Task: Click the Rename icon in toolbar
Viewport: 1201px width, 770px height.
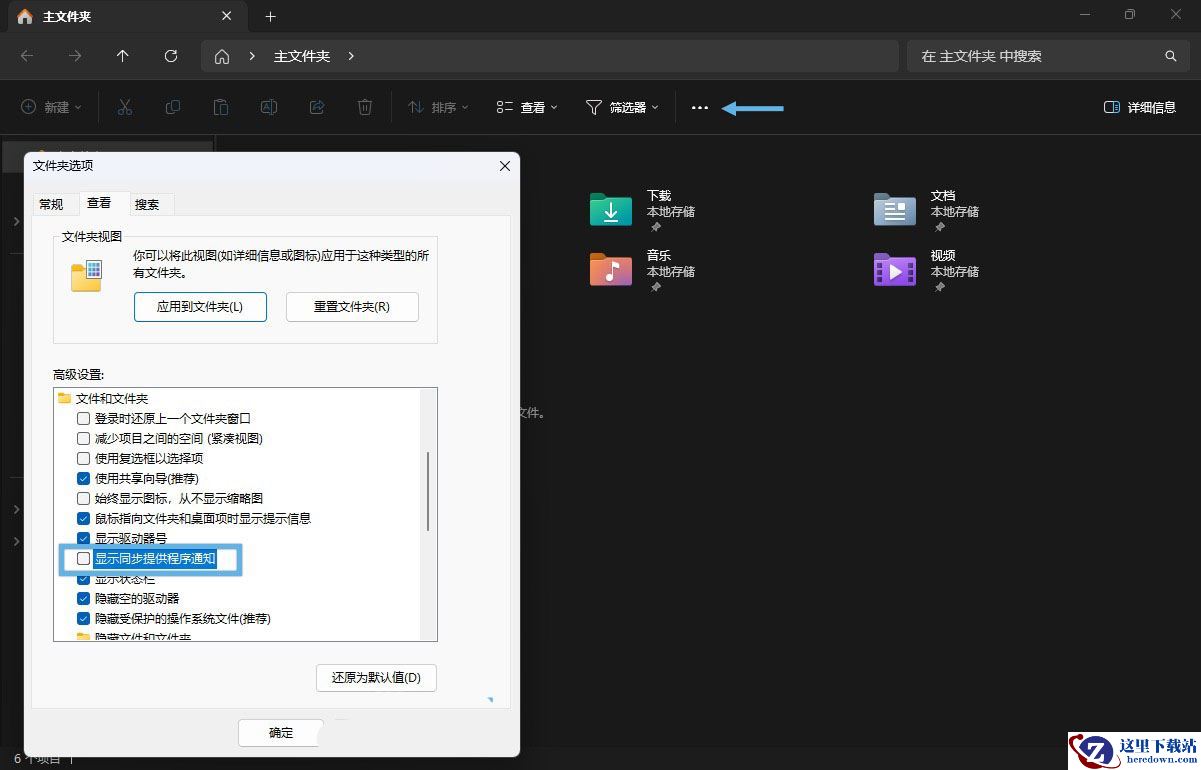Action: click(269, 107)
